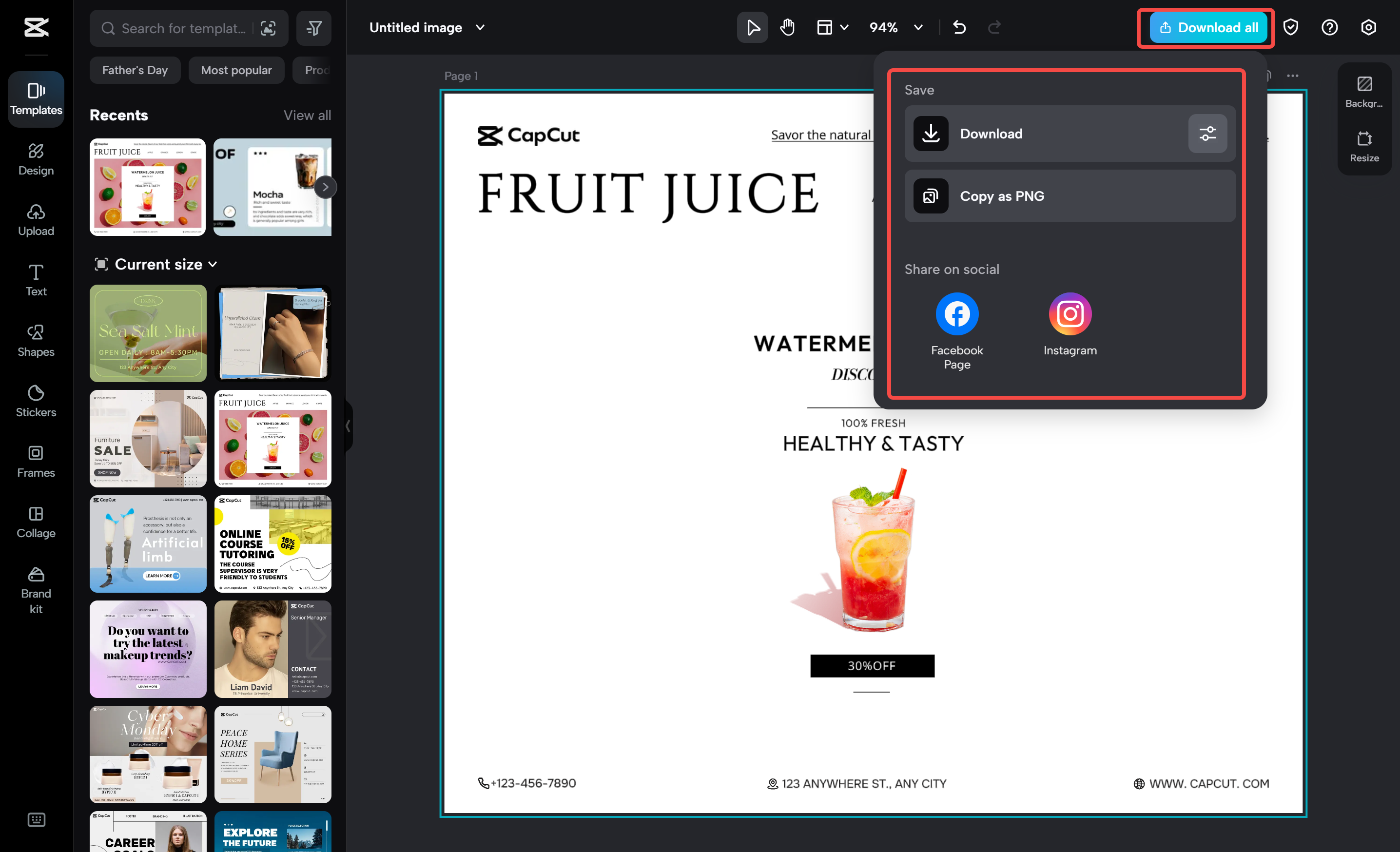Open the Shapes panel

point(36,341)
